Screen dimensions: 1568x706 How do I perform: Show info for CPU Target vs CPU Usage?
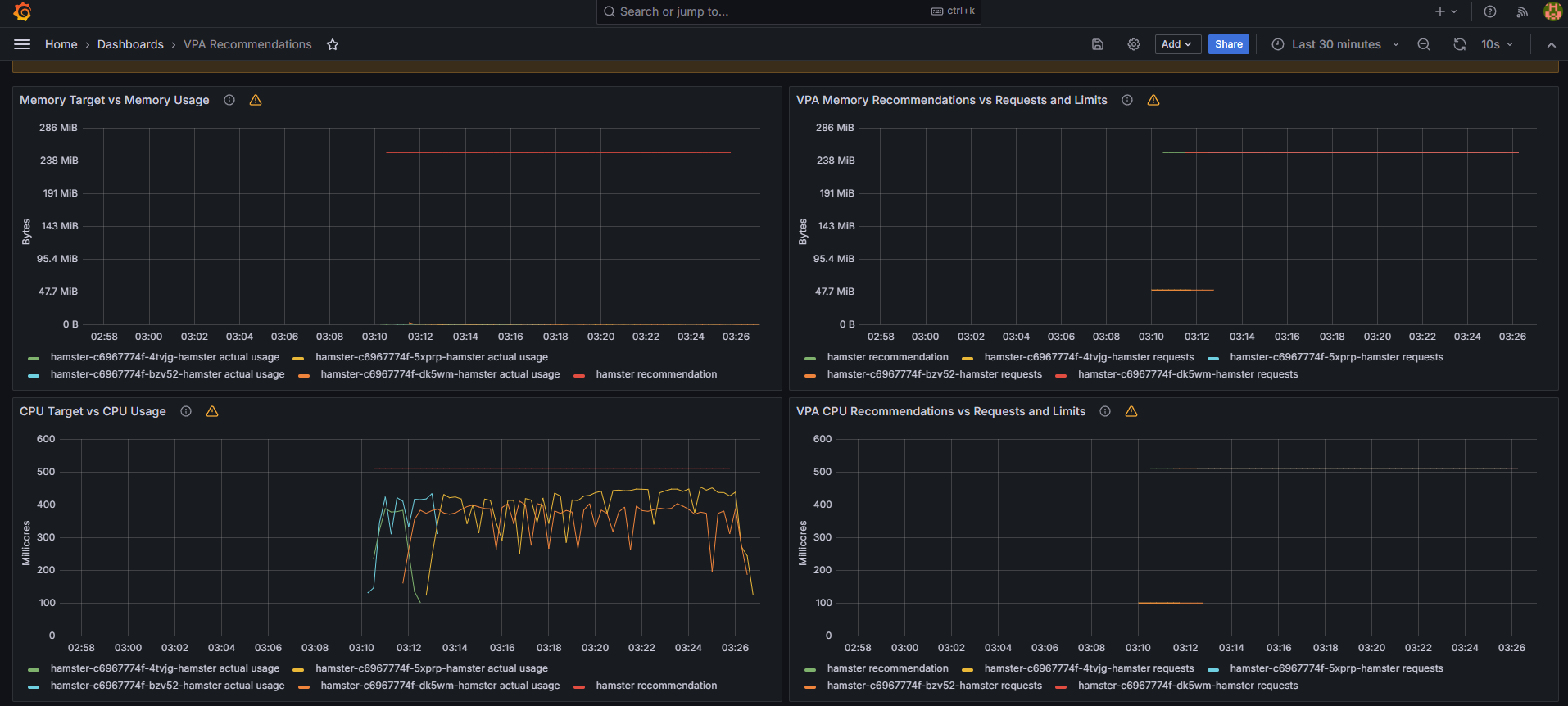coord(186,411)
